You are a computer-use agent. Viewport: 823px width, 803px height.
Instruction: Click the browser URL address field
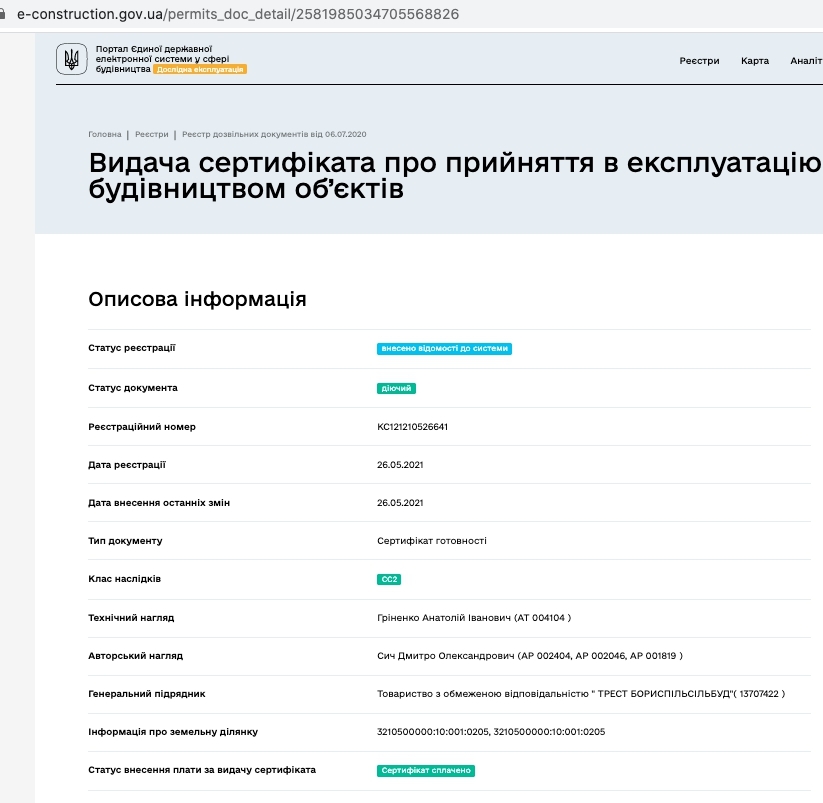click(238, 14)
